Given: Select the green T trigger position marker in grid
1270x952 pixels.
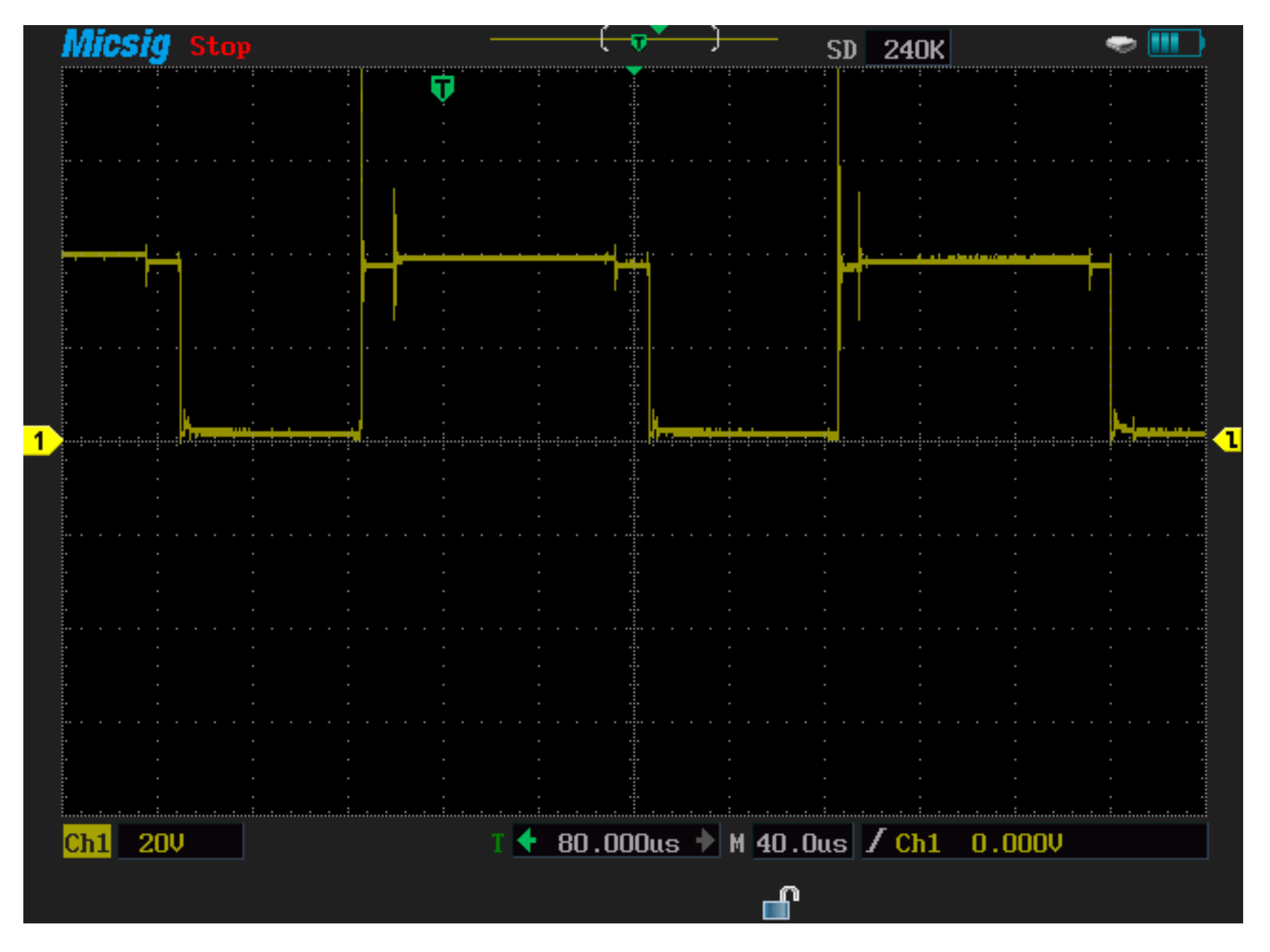Looking at the screenshot, I should tap(442, 88).
